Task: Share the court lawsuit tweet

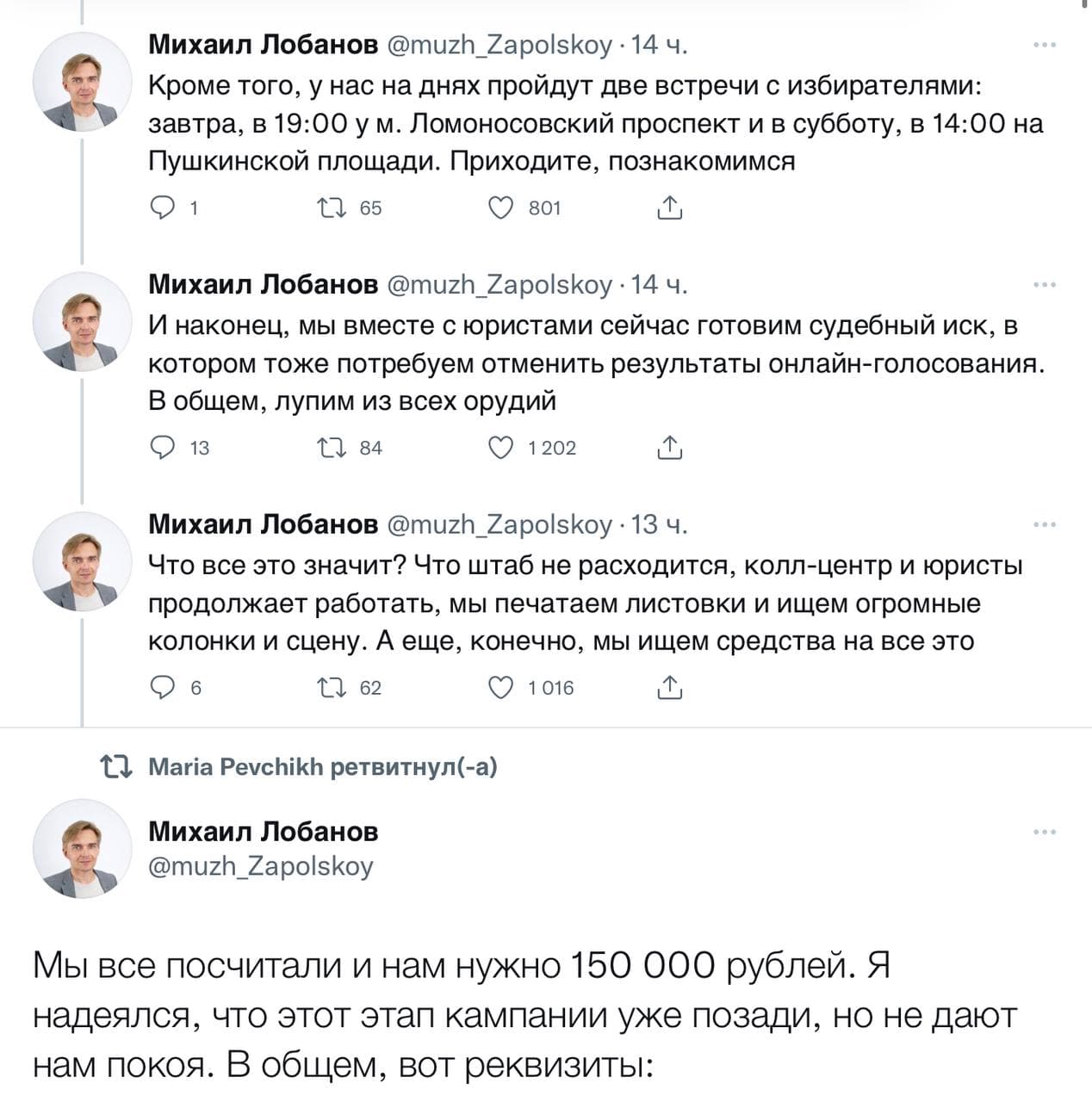Action: (x=669, y=448)
